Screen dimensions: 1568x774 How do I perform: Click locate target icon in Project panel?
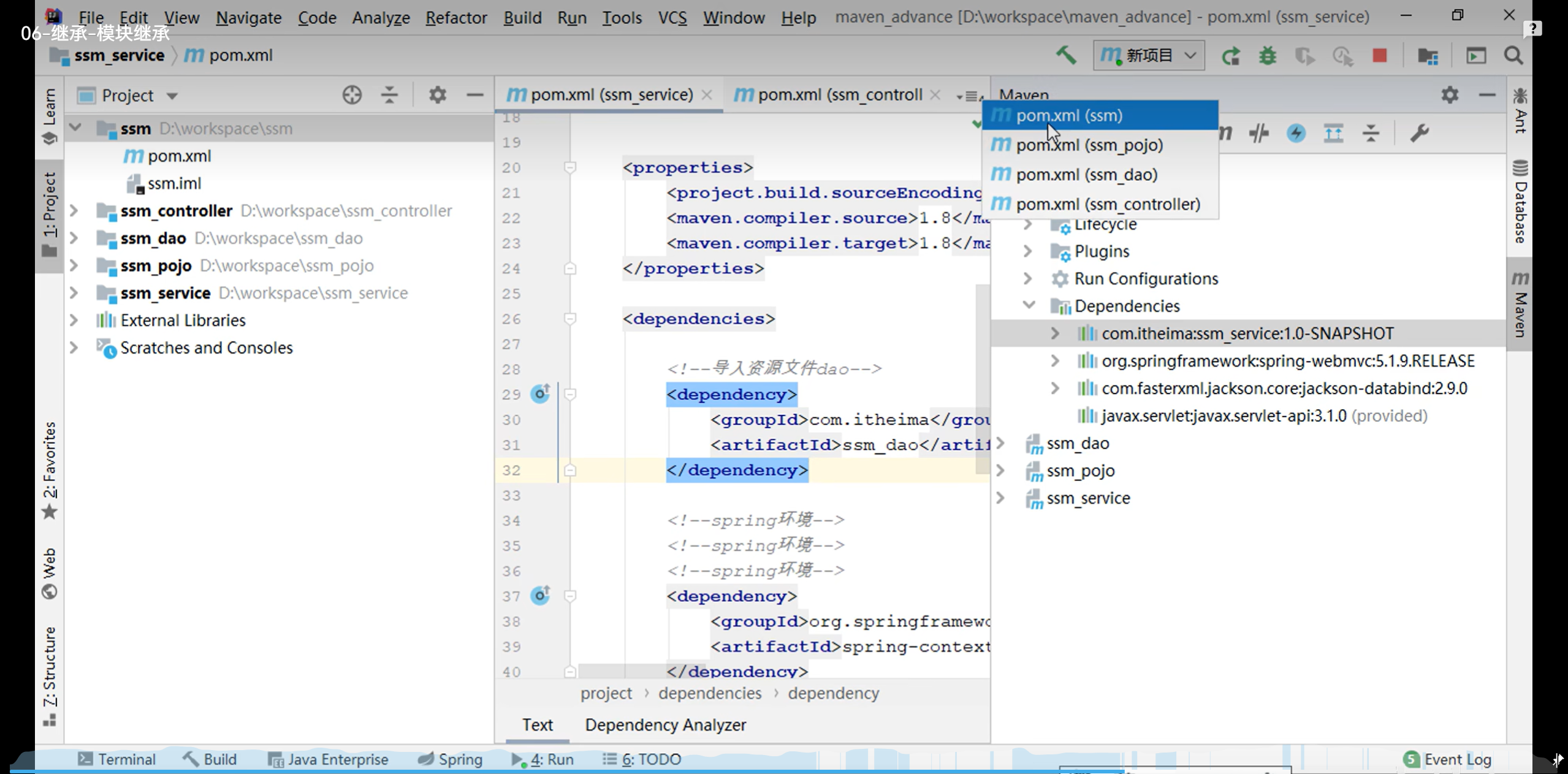352,95
